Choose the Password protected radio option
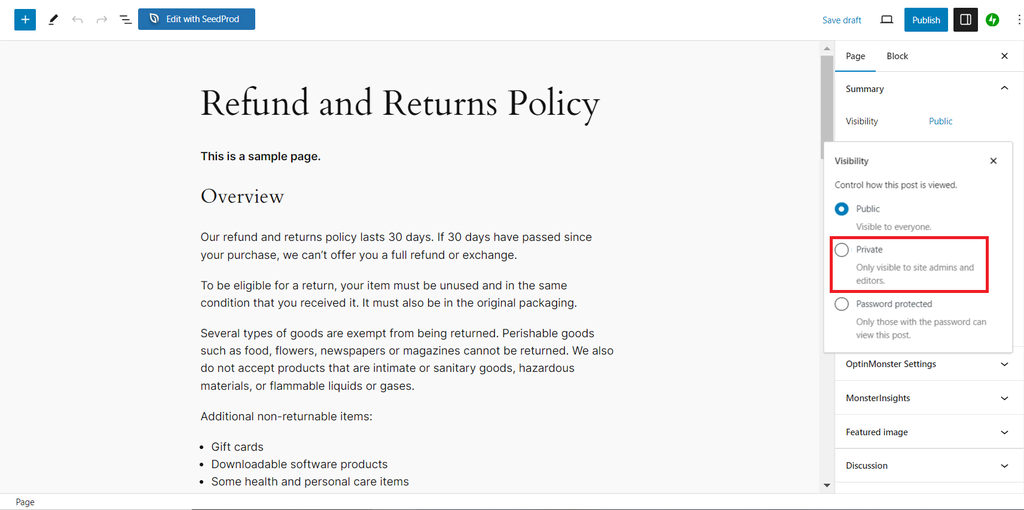1024x510 pixels. [x=842, y=304]
